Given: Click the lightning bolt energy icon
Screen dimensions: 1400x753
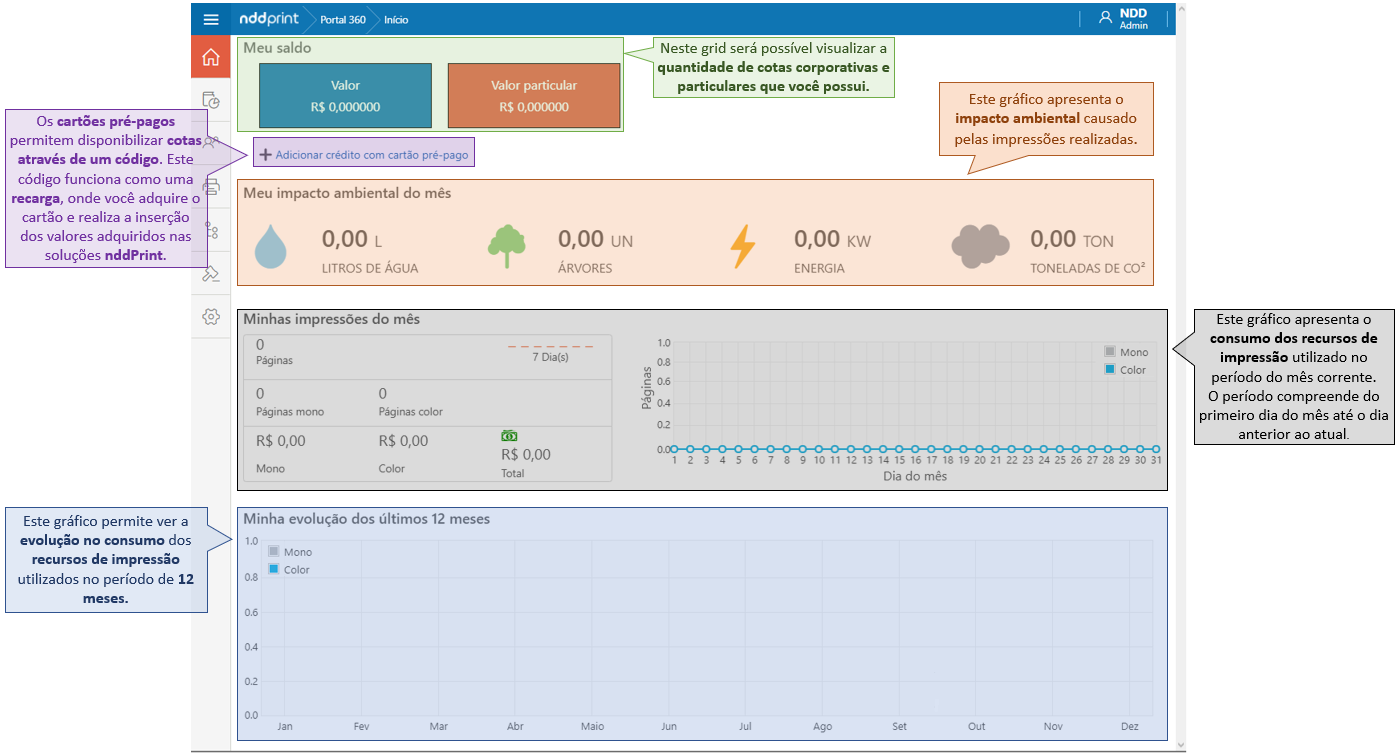Looking at the screenshot, I should pyautogui.click(x=742, y=246).
